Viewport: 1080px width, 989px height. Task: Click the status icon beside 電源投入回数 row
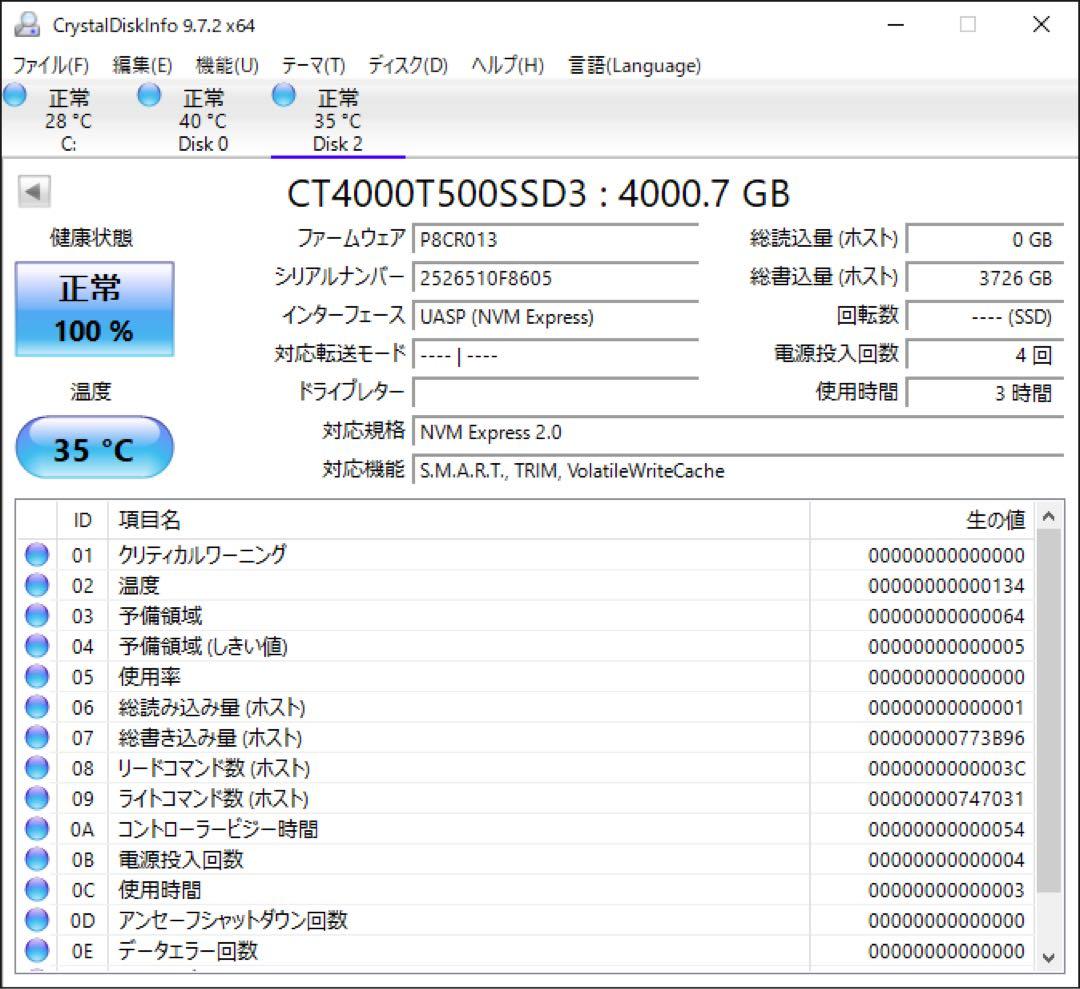[36, 859]
